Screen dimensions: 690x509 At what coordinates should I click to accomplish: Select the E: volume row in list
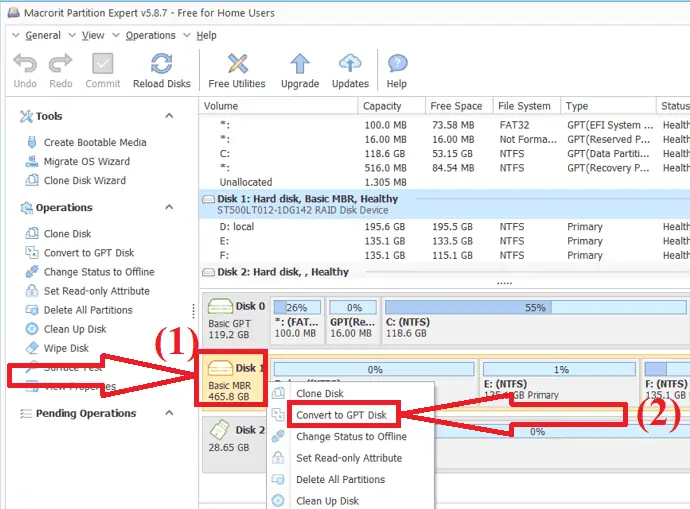coord(444,241)
